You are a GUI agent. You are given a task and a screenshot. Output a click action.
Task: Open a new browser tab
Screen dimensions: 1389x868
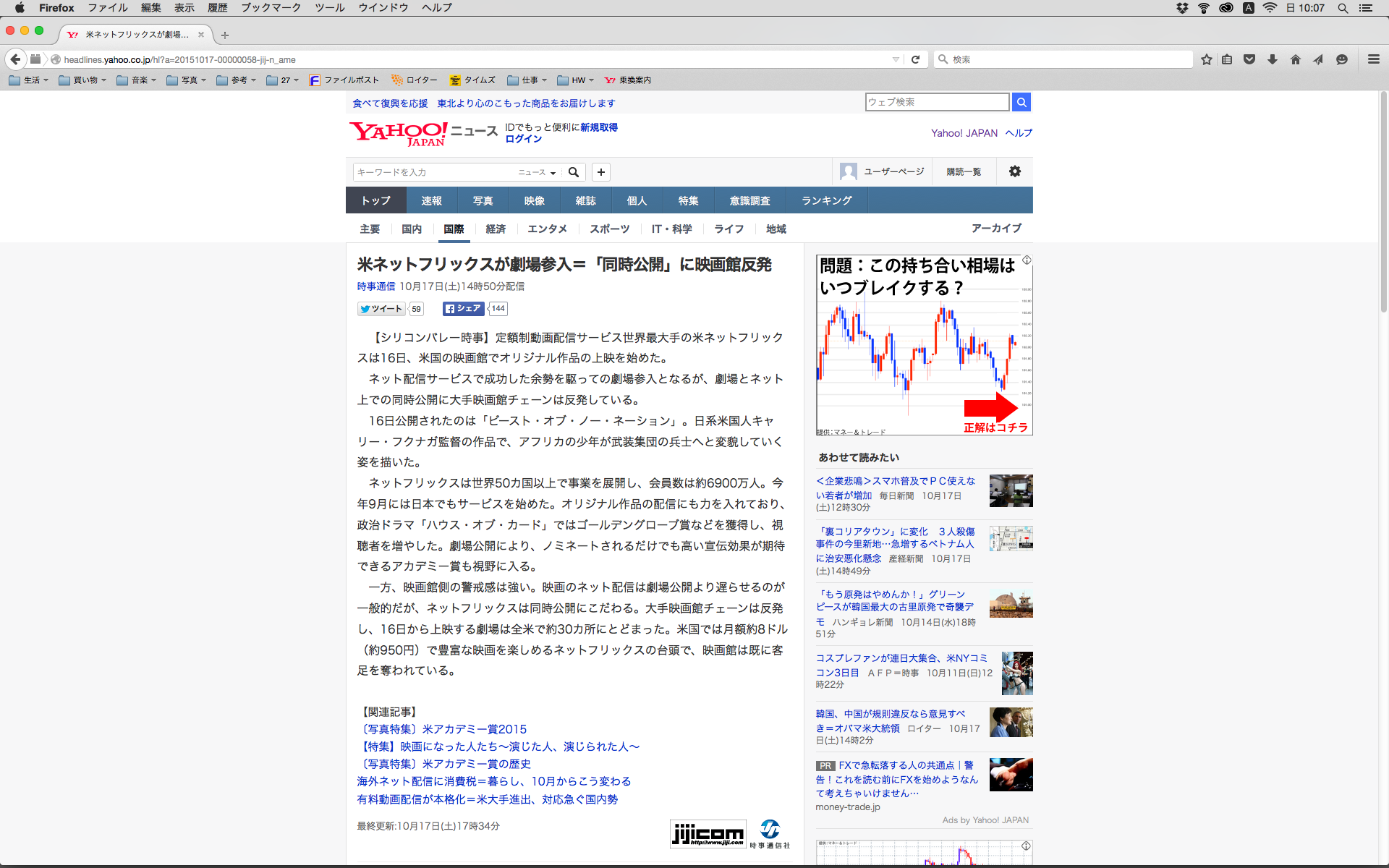225,35
